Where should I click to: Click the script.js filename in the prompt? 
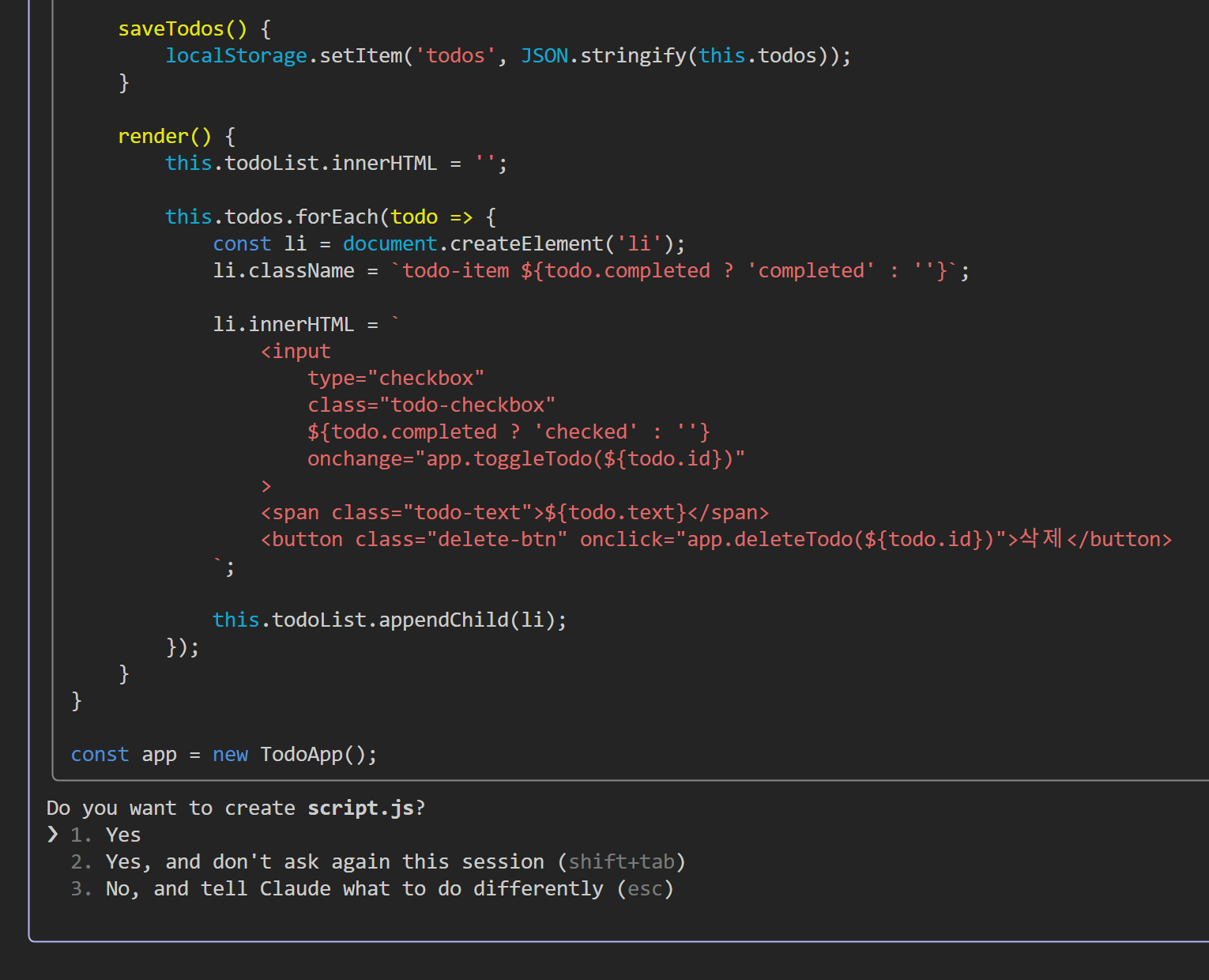coord(360,807)
